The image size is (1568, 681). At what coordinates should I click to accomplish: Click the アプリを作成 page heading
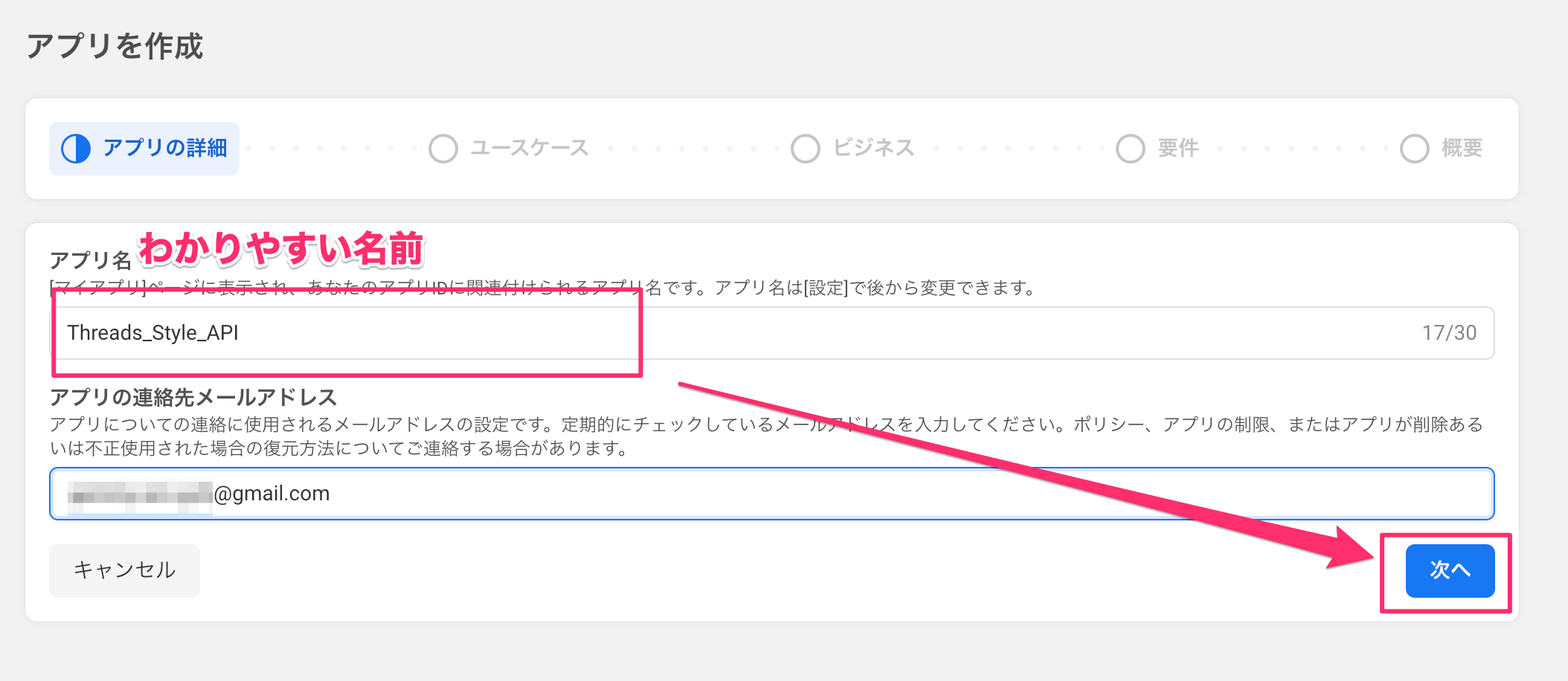[115, 46]
